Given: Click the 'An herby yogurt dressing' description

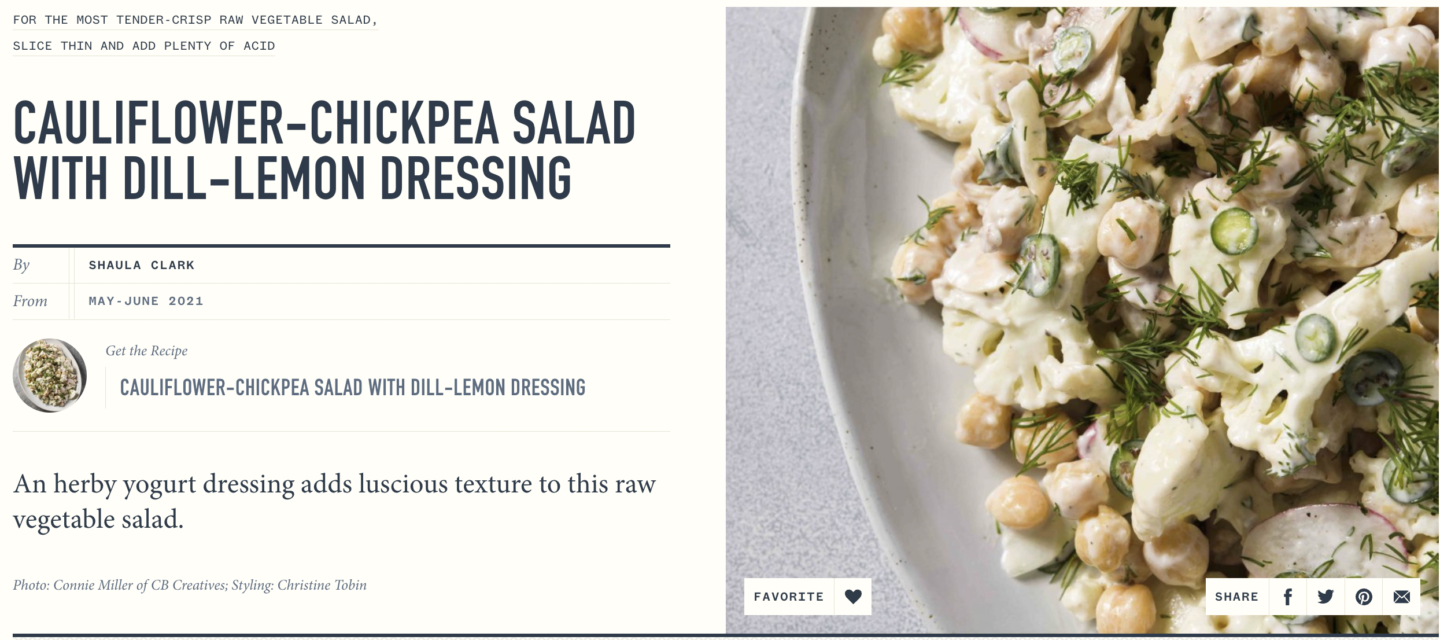Looking at the screenshot, I should pos(334,502).
